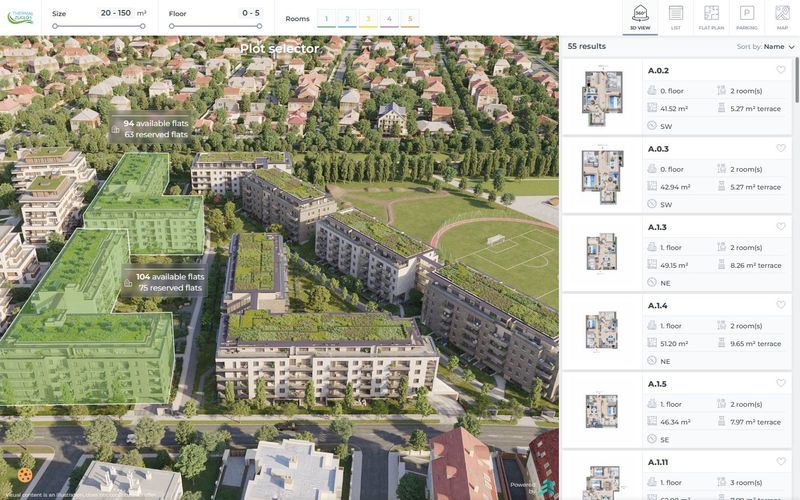This screenshot has height=500, width=800.
Task: Click the results list scrollbar
Action: pos(796,79)
